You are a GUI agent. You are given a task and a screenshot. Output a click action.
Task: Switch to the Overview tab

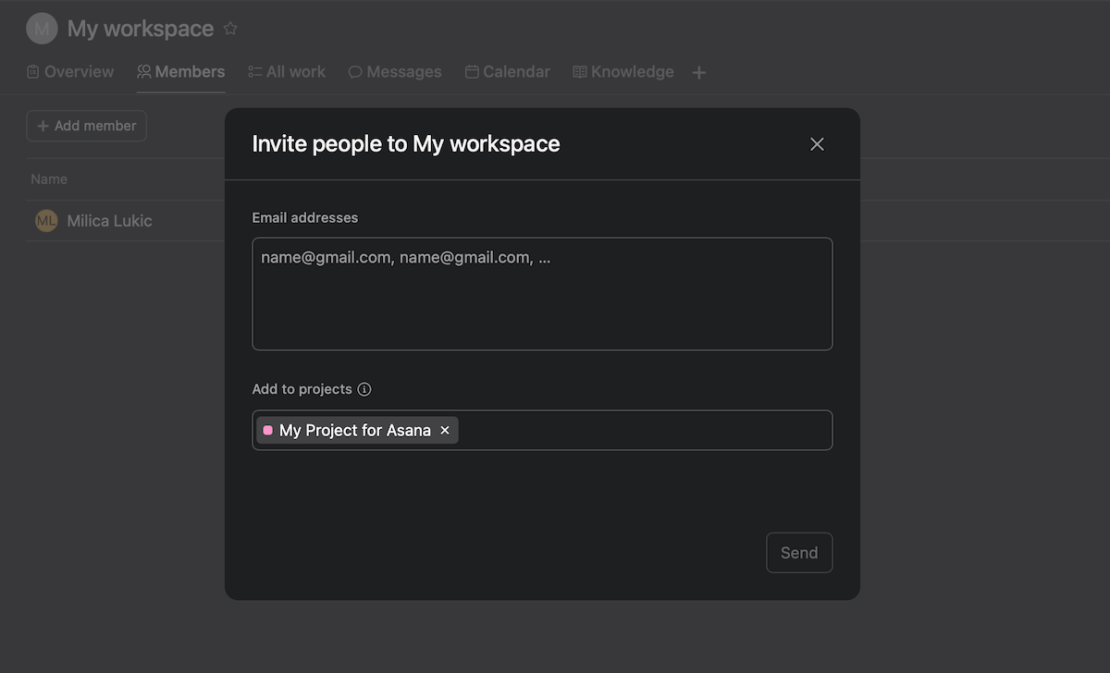pyautogui.click(x=69, y=70)
